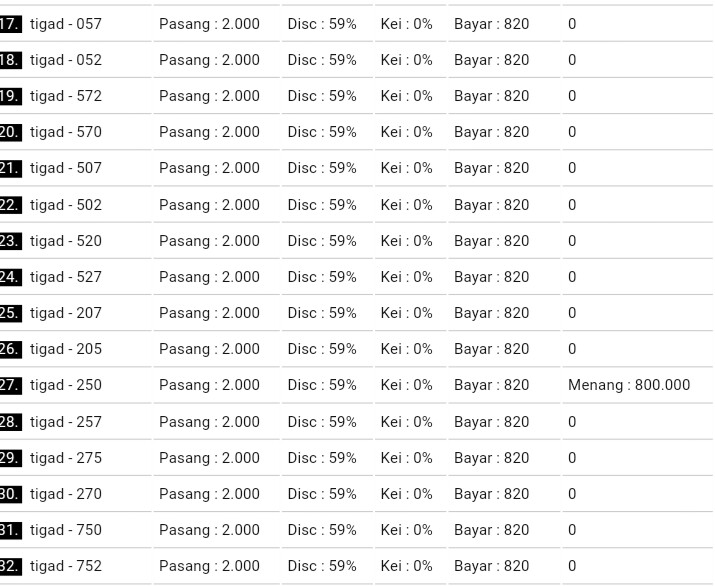Select the tigad - 572 bet entry
The height and width of the screenshot is (586, 715).
[66, 96]
